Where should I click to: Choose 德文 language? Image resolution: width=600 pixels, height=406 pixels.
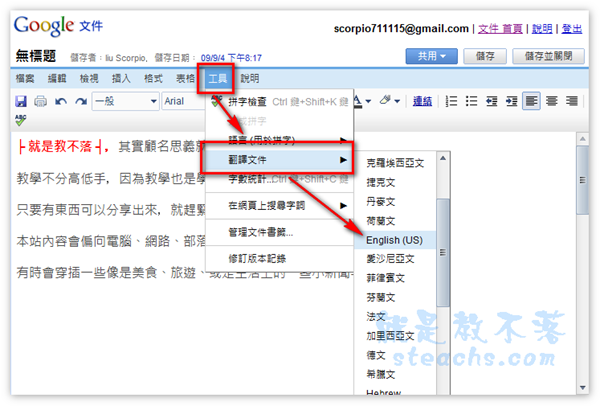coord(395,355)
